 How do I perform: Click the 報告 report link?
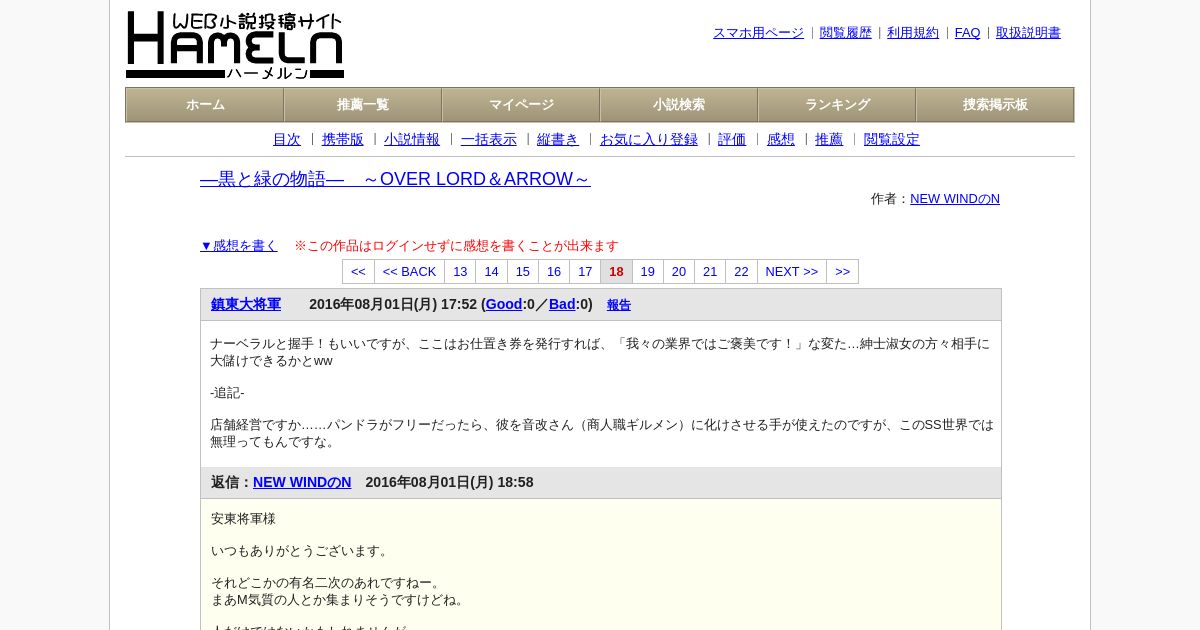[x=619, y=305]
